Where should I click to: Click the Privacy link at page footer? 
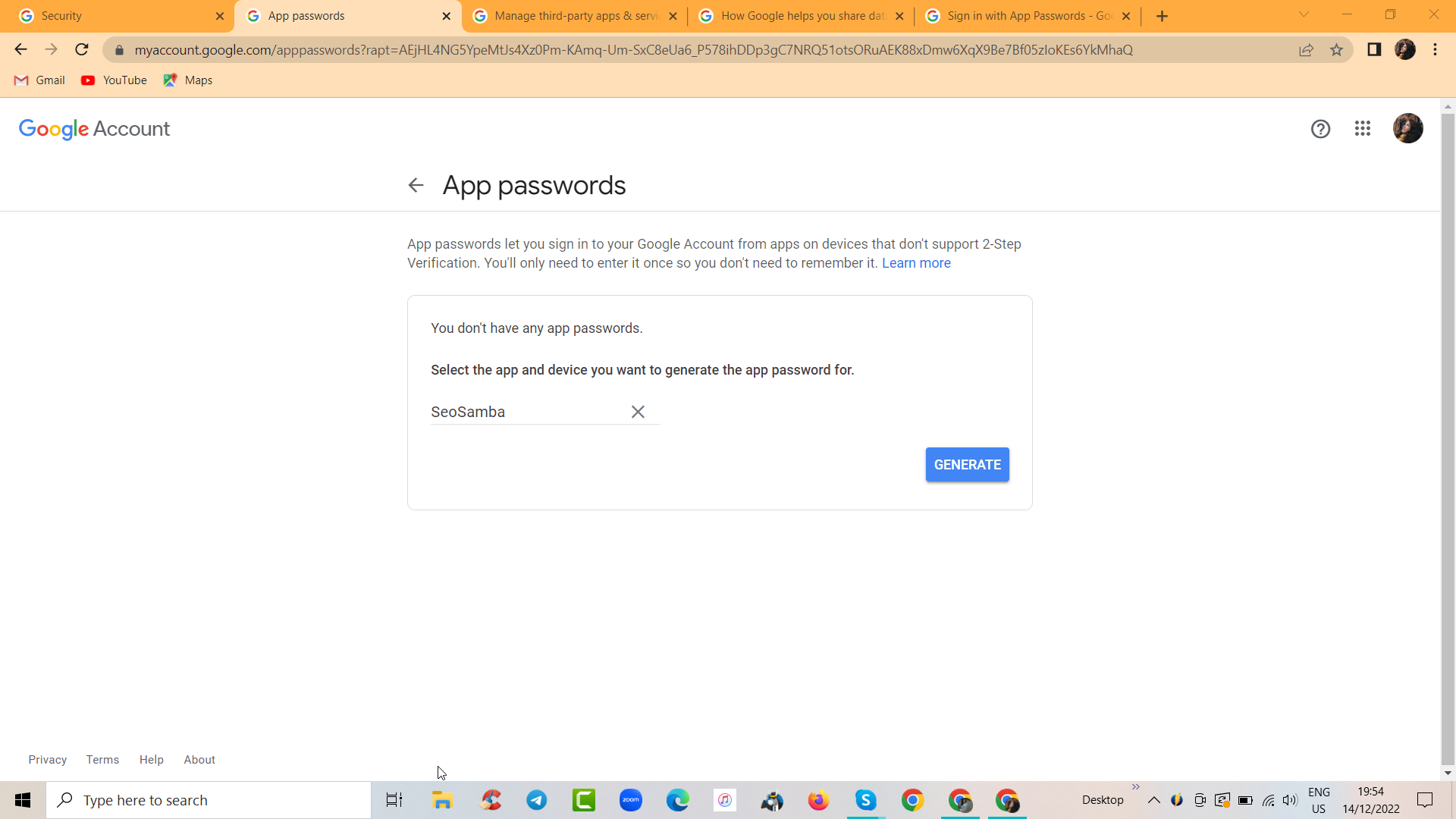pos(47,759)
